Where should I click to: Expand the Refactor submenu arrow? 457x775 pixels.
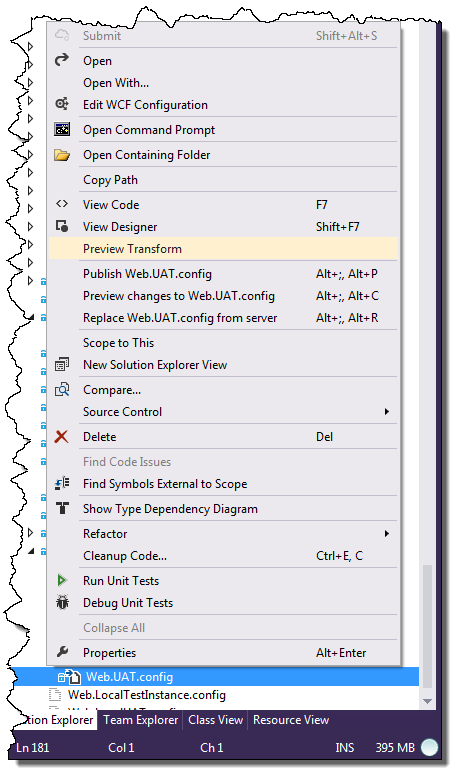click(x=387, y=533)
